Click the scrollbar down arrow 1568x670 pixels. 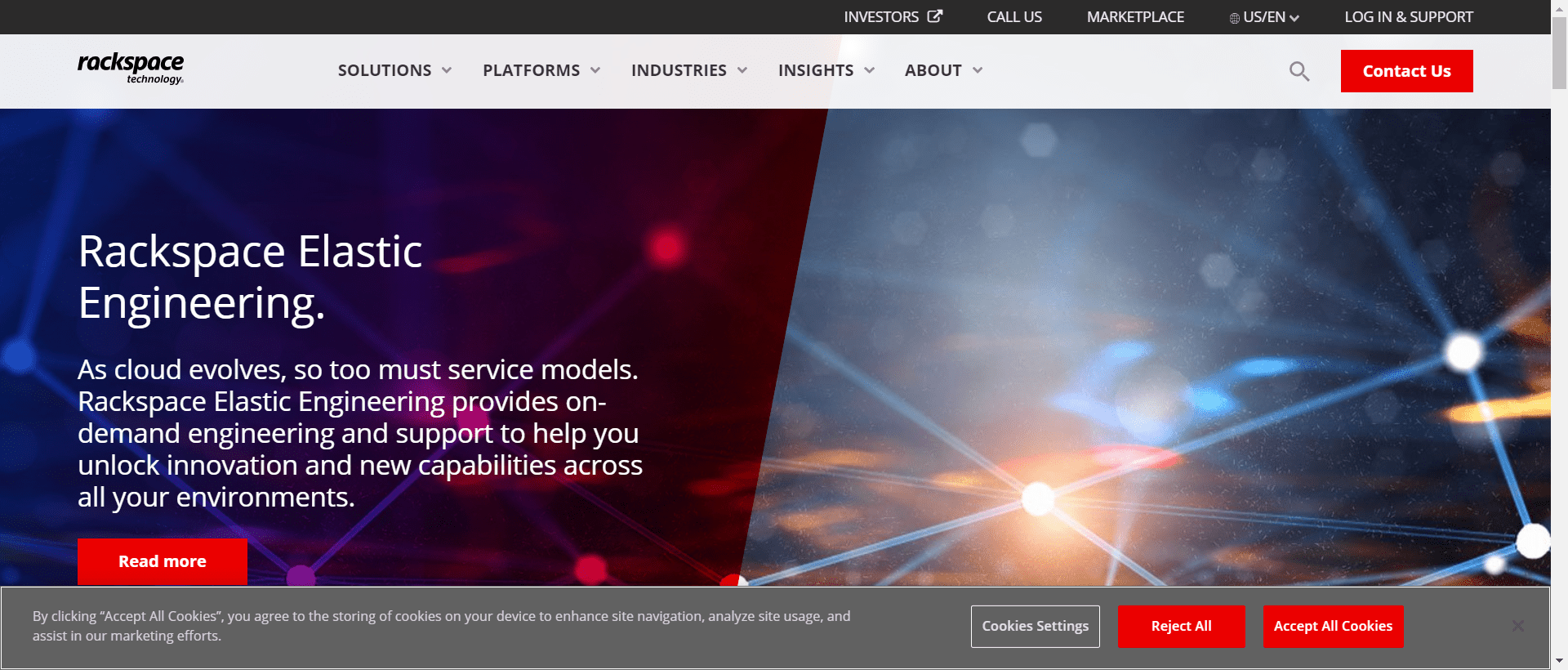click(x=1559, y=660)
